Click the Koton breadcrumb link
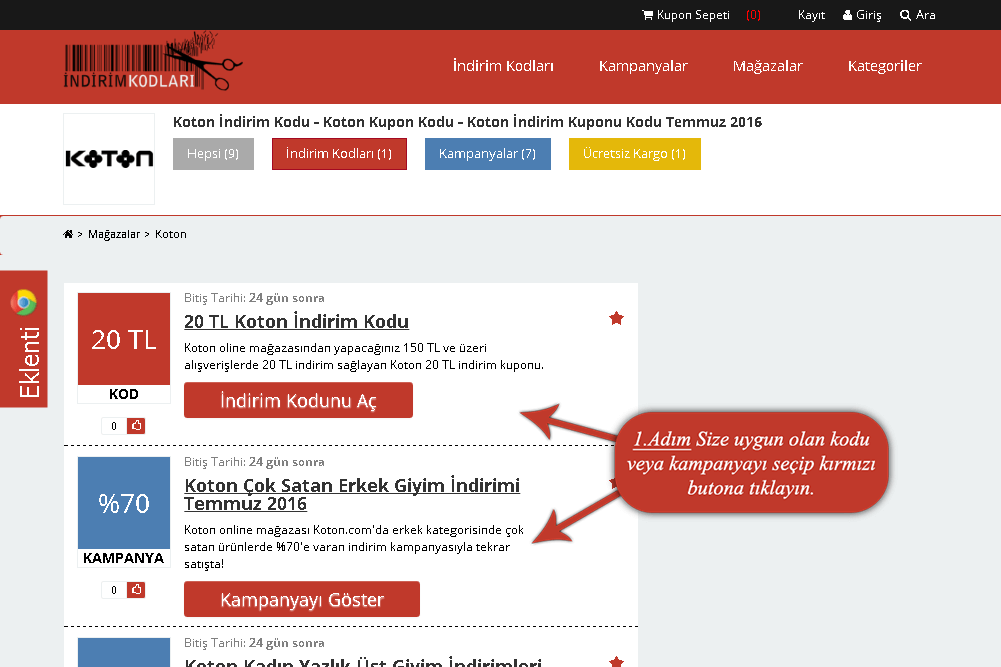The image size is (1001, 667). 170,234
